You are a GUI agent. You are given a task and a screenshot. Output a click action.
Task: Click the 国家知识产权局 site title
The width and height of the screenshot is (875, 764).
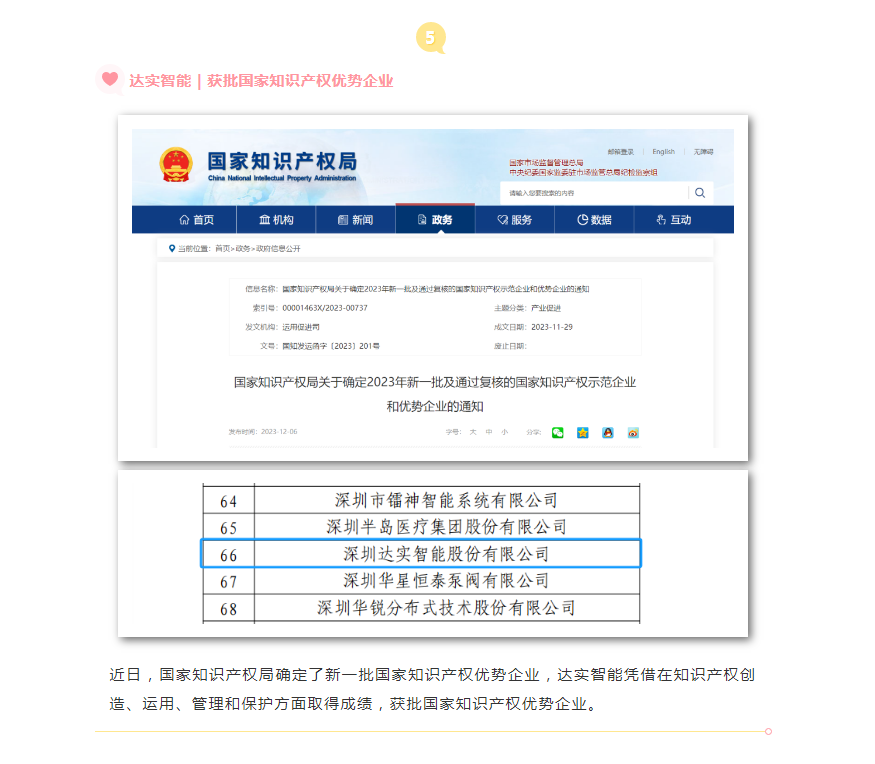click(282, 161)
